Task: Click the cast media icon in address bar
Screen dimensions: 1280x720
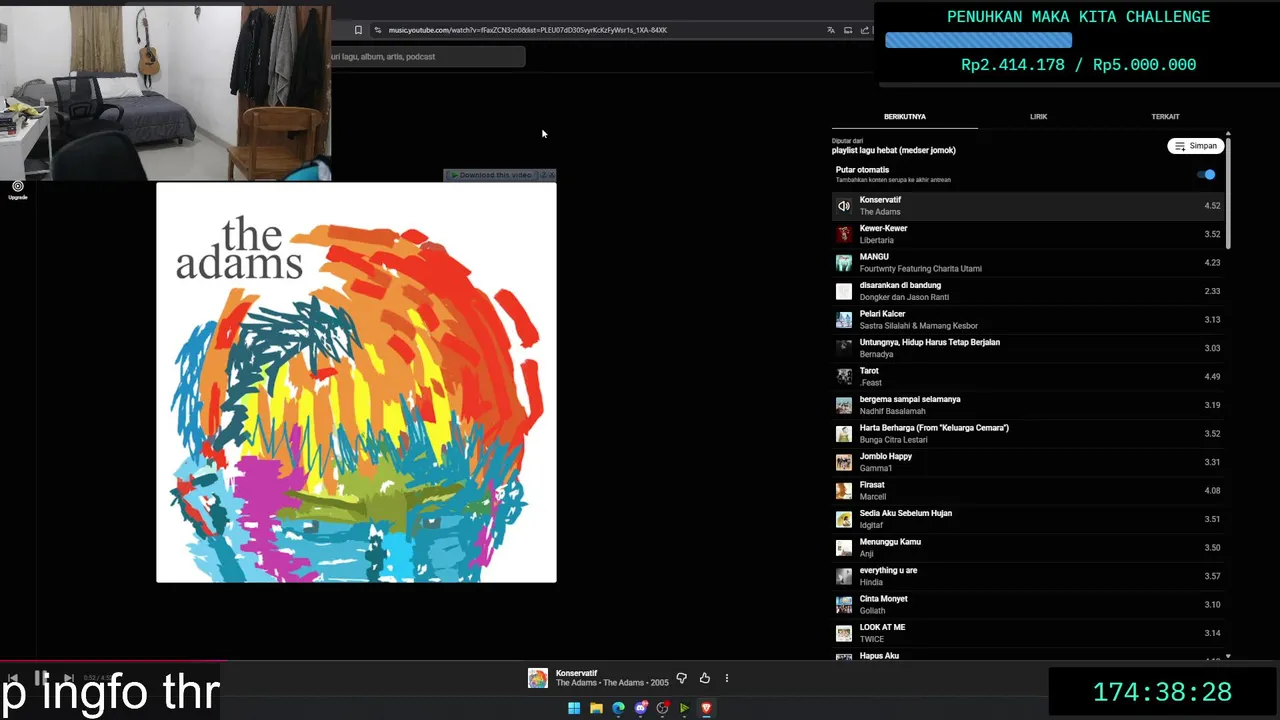Action: [848, 30]
